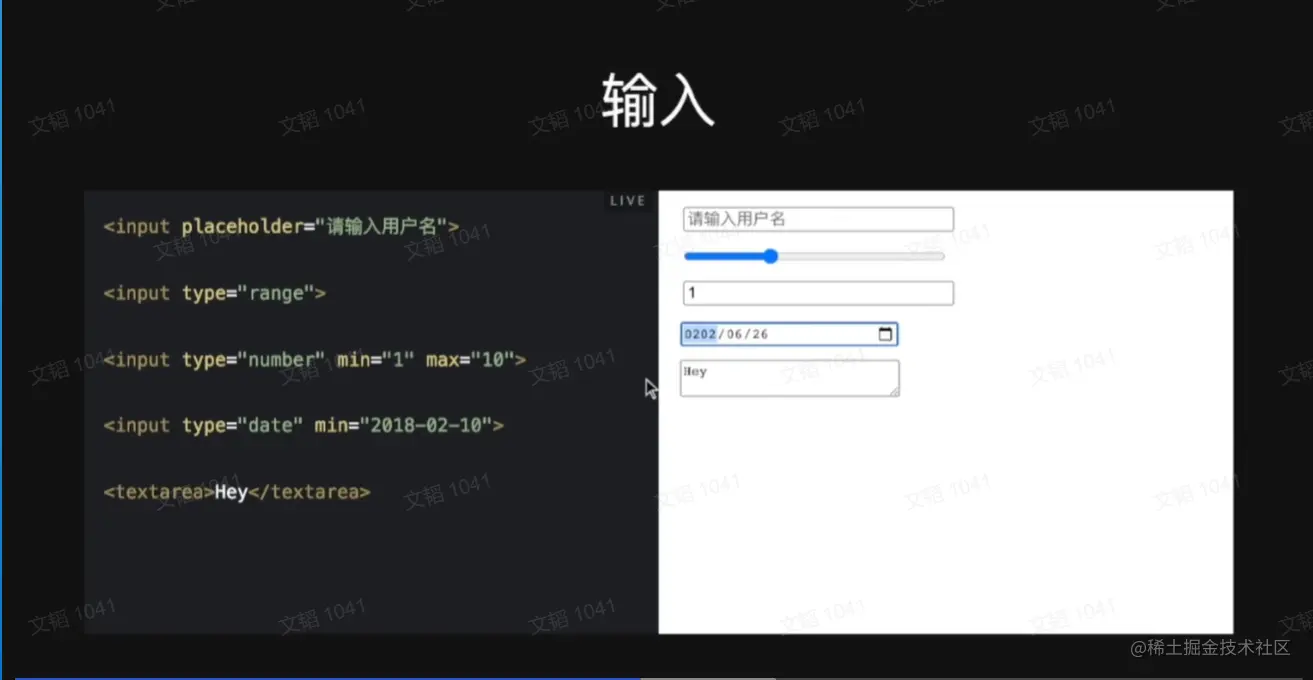The height and width of the screenshot is (680, 1313).
Task: Click the textarea resize grip handle
Action: coord(894,393)
